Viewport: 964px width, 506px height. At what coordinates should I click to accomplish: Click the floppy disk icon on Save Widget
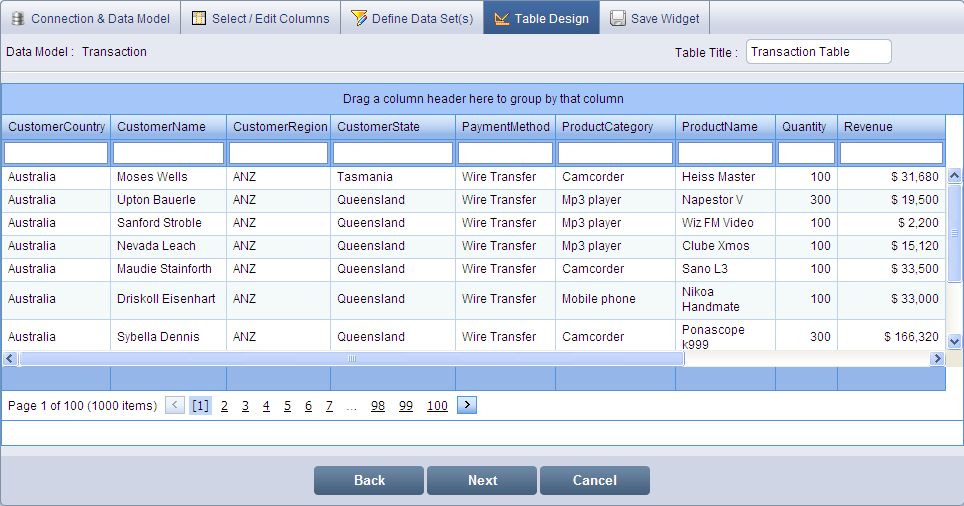click(x=618, y=18)
